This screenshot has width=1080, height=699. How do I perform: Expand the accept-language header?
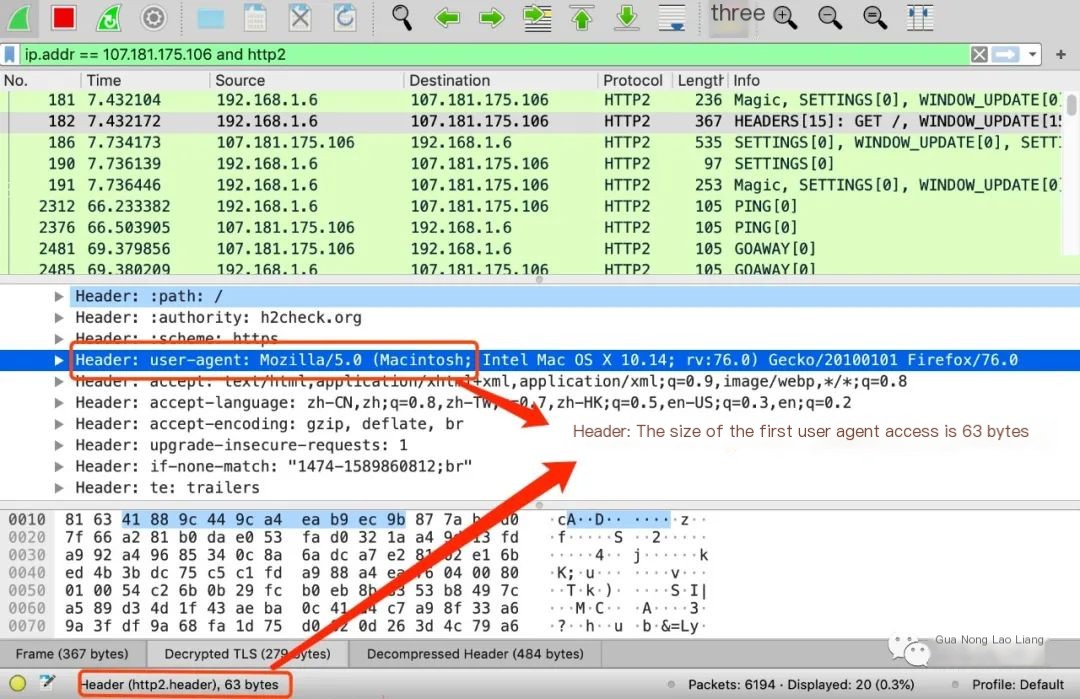click(x=59, y=403)
